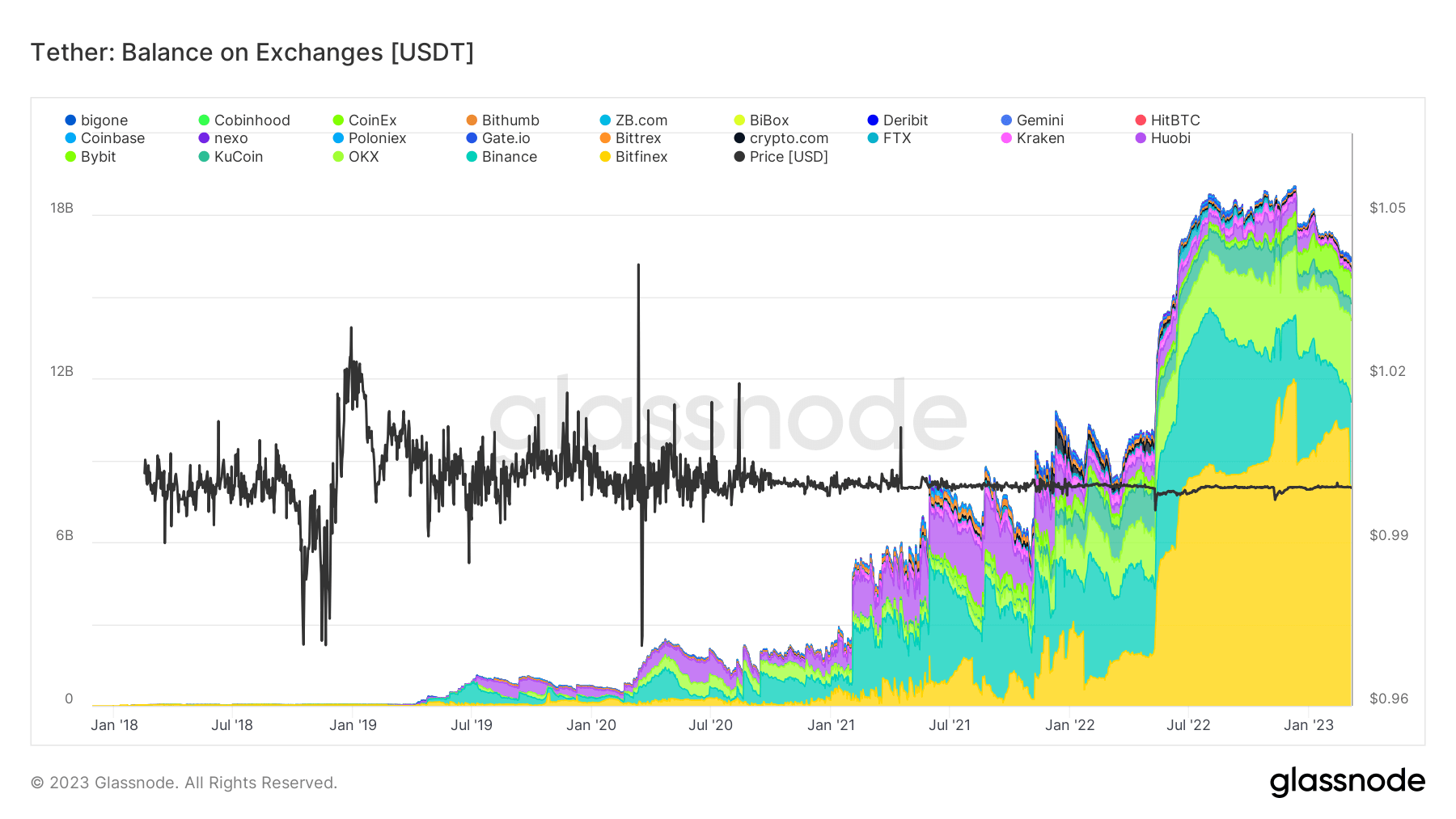Toggle the ZB.com legend entry
The width and height of the screenshot is (1456, 819).
(633, 120)
